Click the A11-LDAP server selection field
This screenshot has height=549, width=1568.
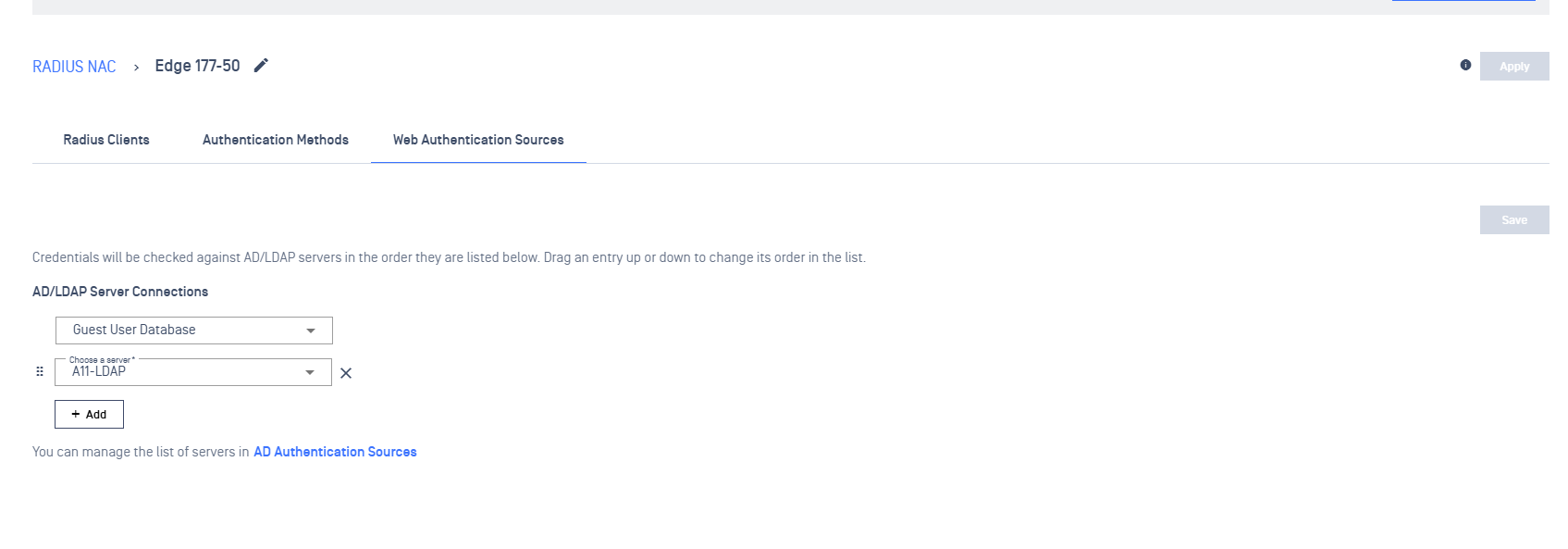click(x=180, y=372)
